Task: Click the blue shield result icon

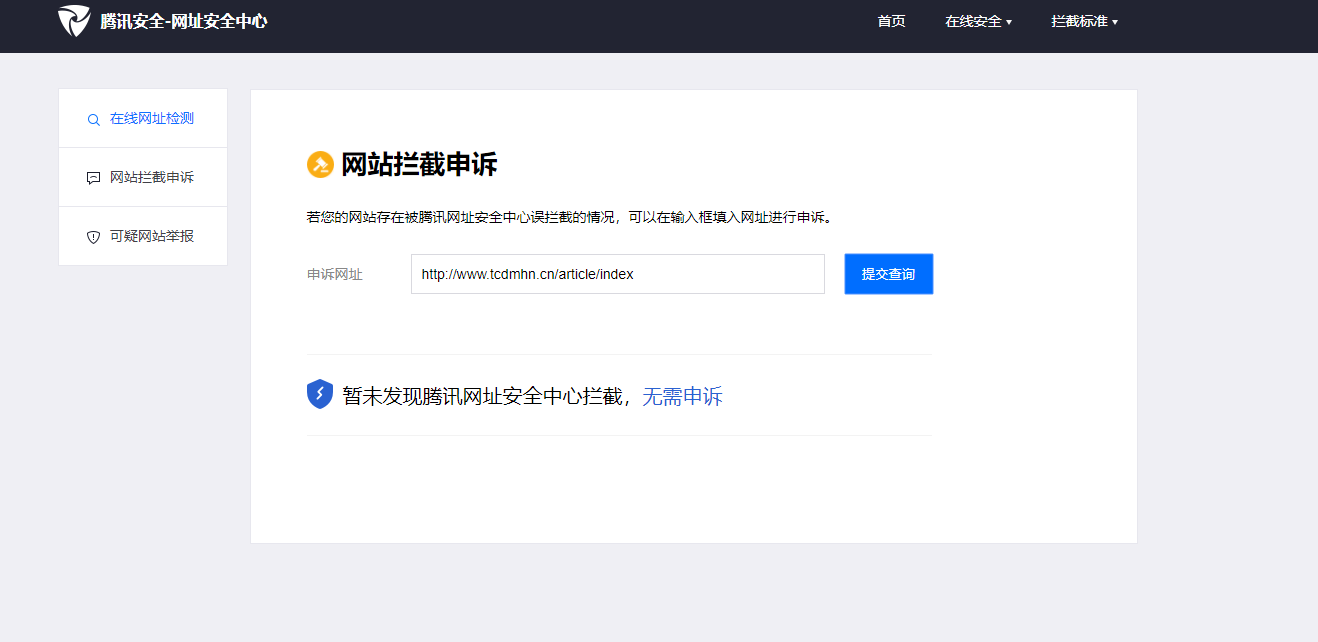Action: click(x=319, y=394)
